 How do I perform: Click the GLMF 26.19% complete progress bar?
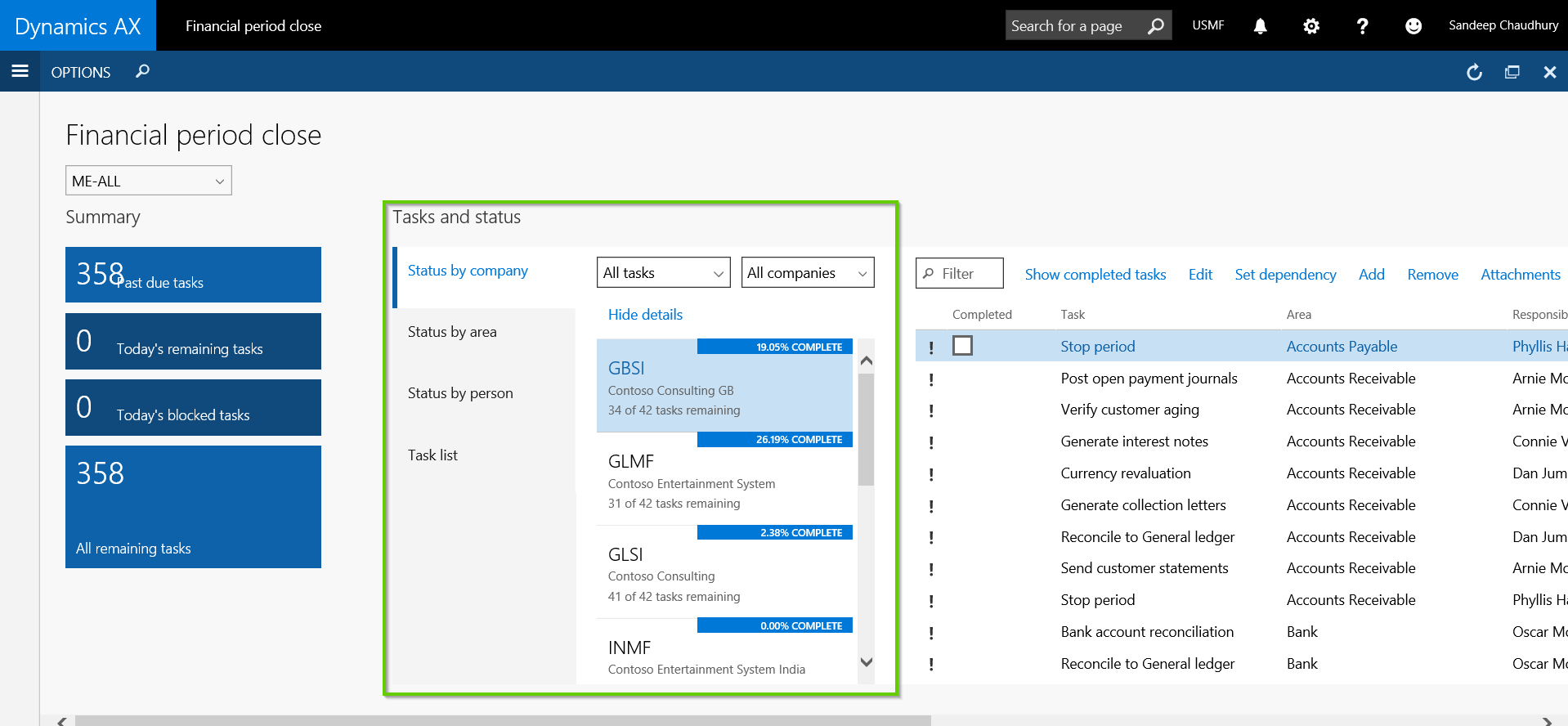pyautogui.click(x=774, y=440)
